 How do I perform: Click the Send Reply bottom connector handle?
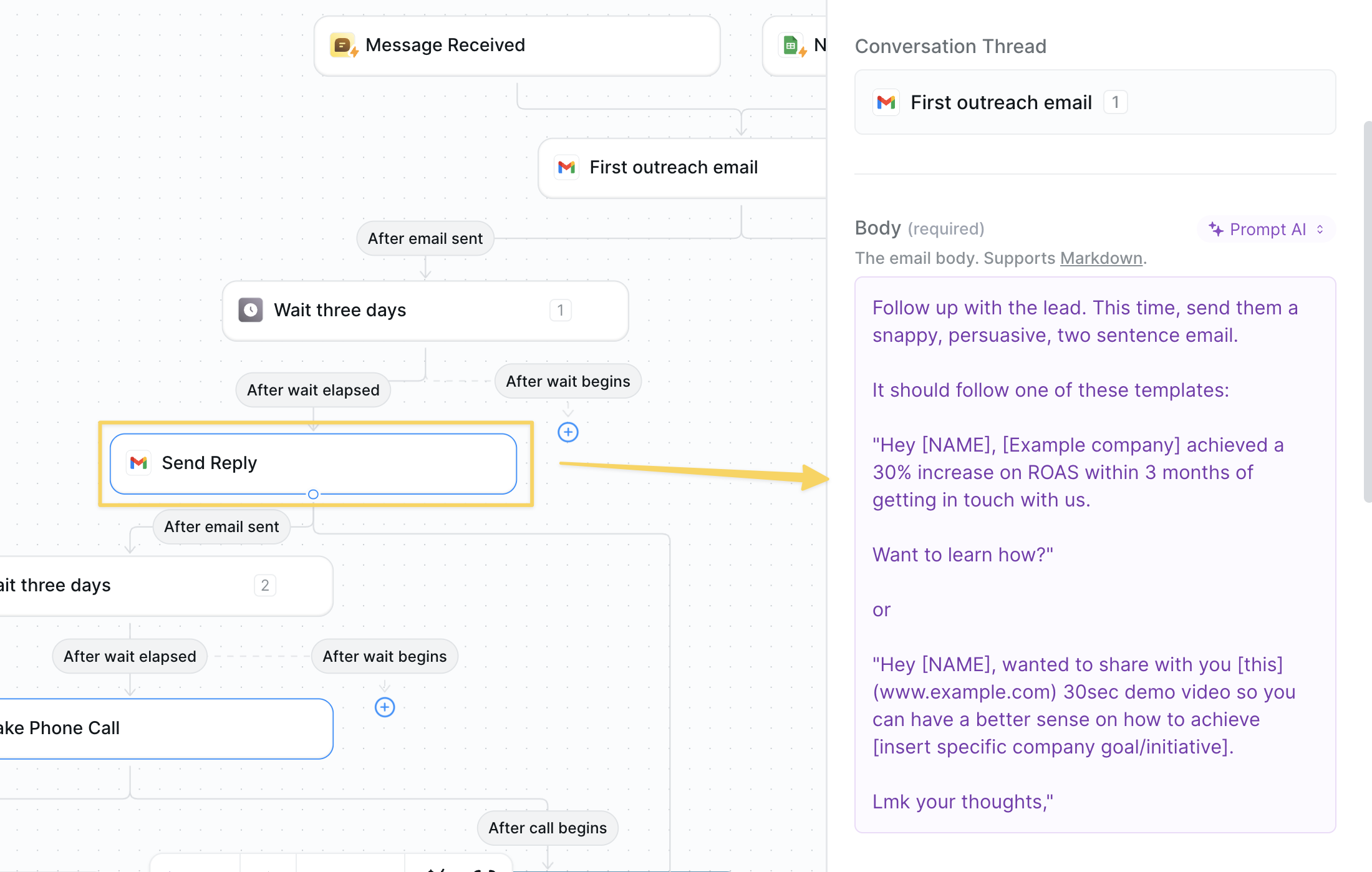[313, 494]
